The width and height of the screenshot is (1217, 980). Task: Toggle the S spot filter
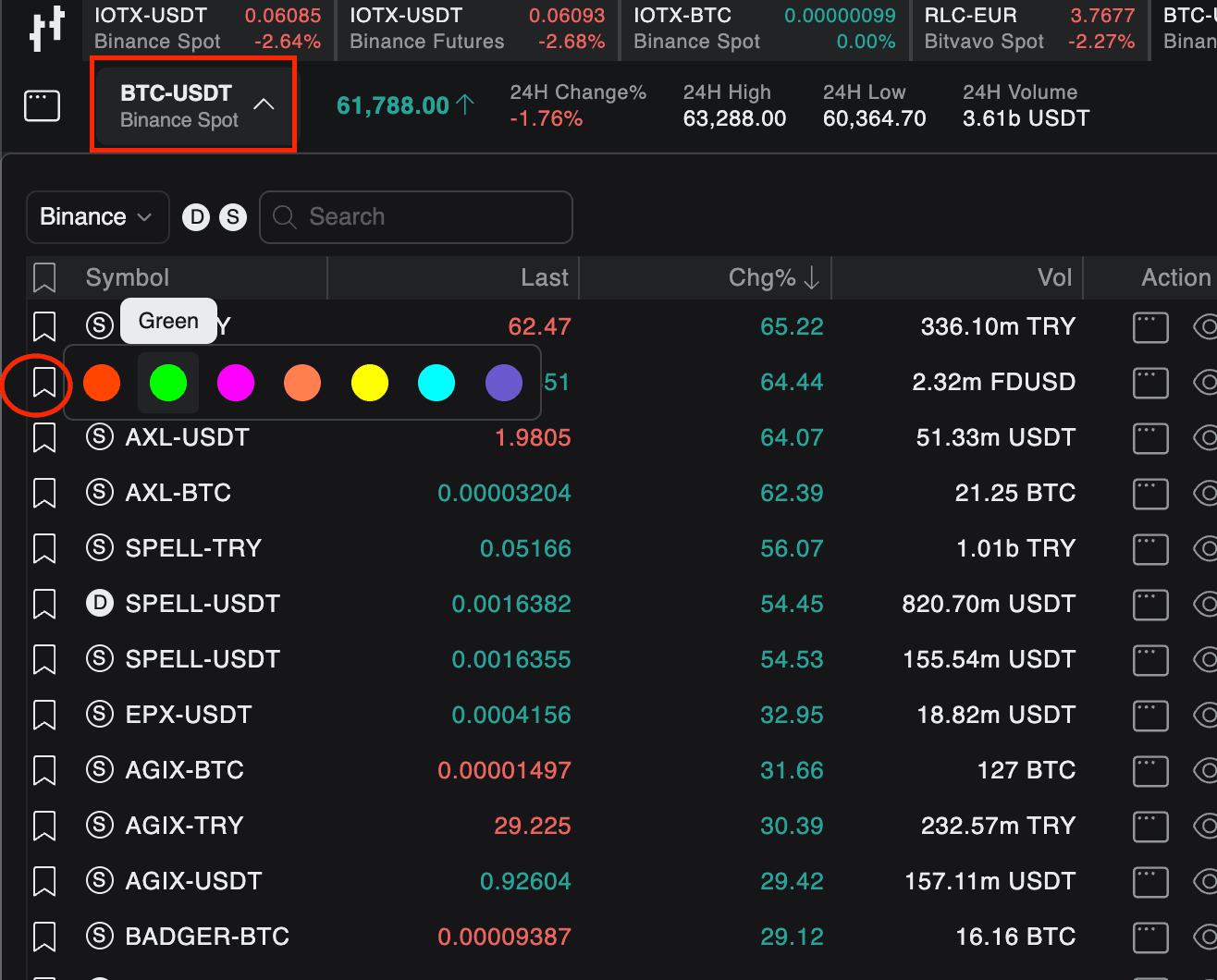coord(233,217)
